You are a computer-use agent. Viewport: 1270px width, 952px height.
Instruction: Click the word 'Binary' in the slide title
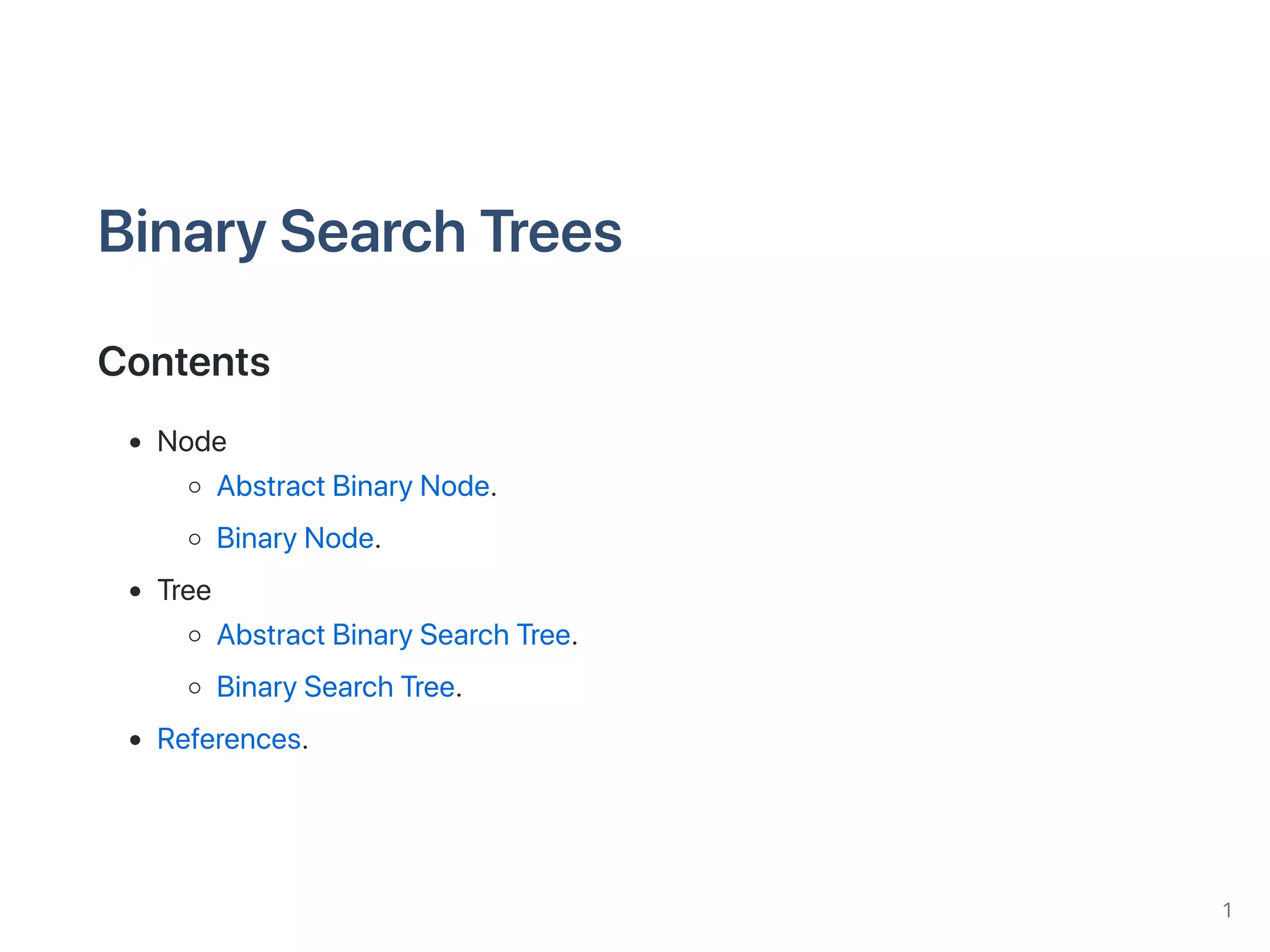[182, 232]
